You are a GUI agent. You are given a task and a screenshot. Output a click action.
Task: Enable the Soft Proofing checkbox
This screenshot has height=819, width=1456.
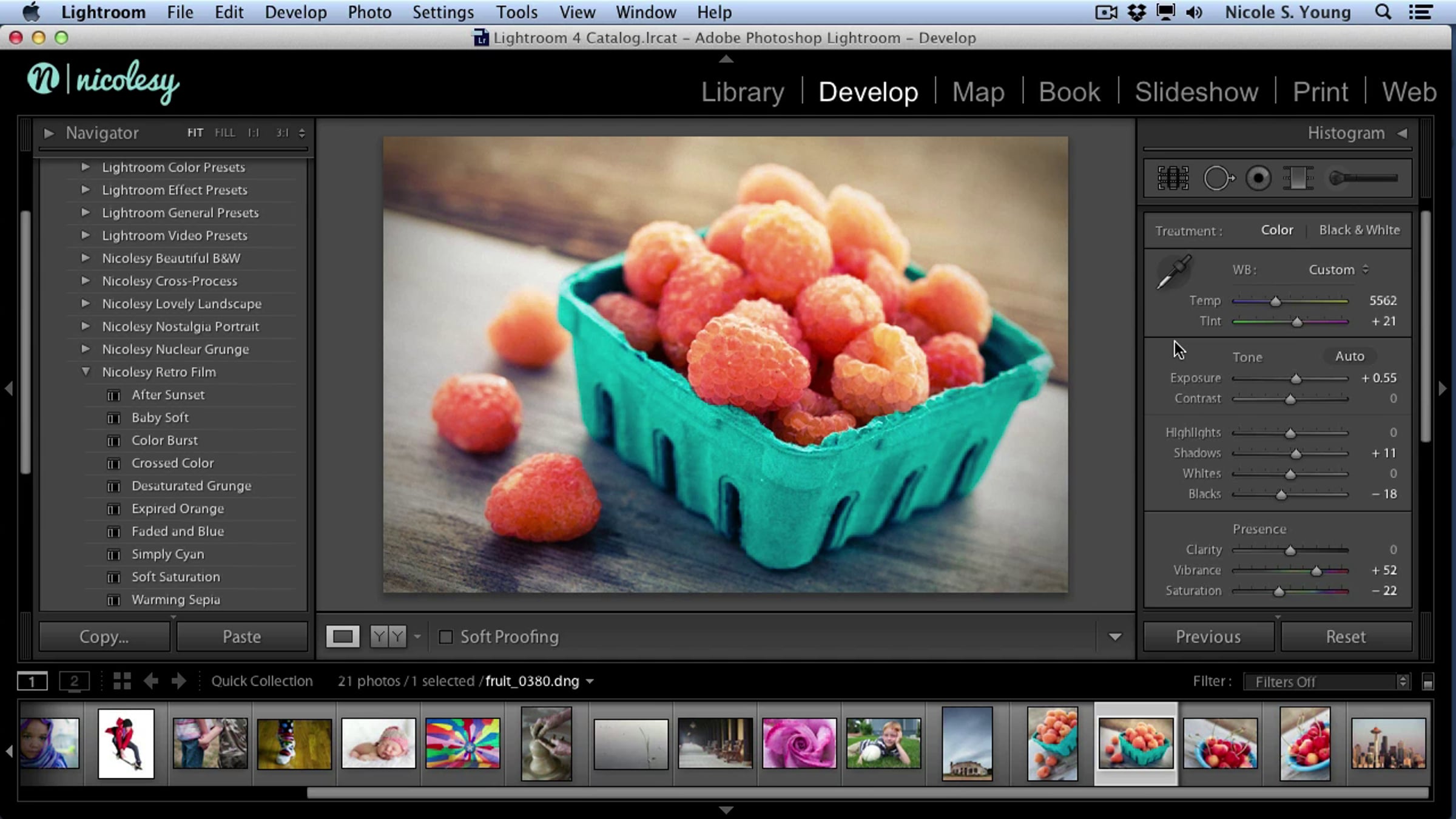(445, 636)
